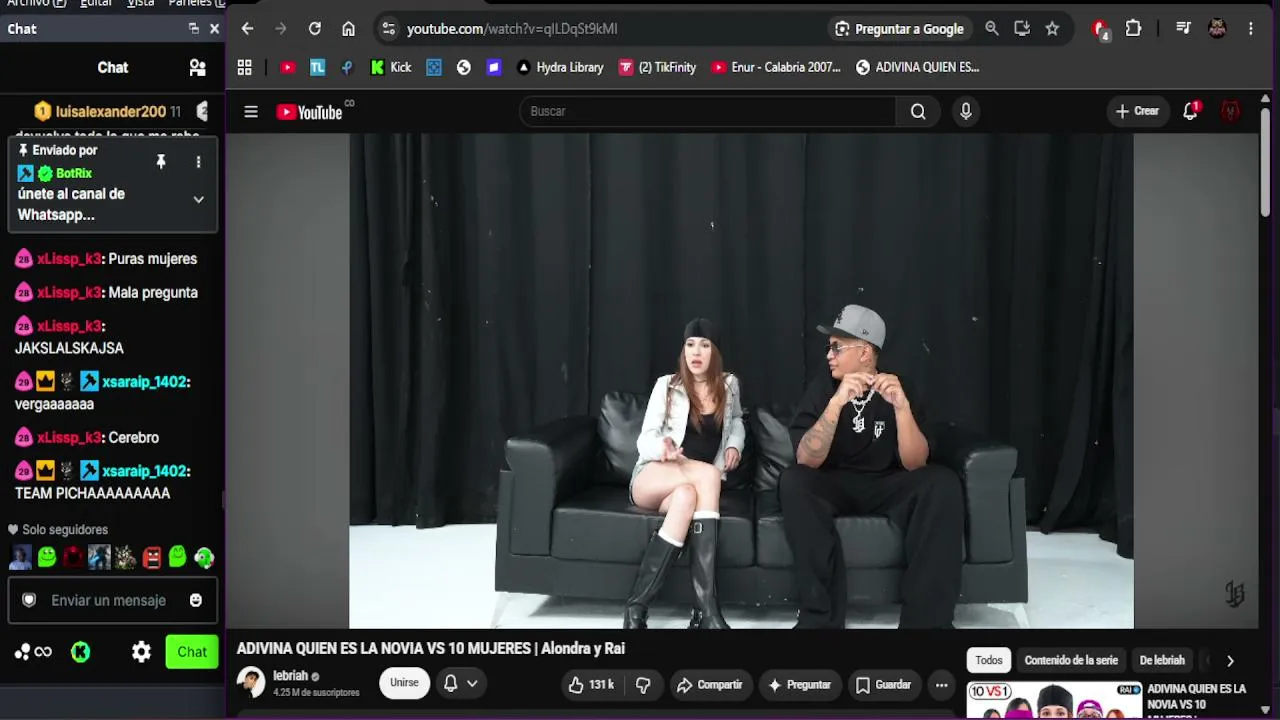View site information icon in address bar
This screenshot has width=1280, height=720.
389,29
